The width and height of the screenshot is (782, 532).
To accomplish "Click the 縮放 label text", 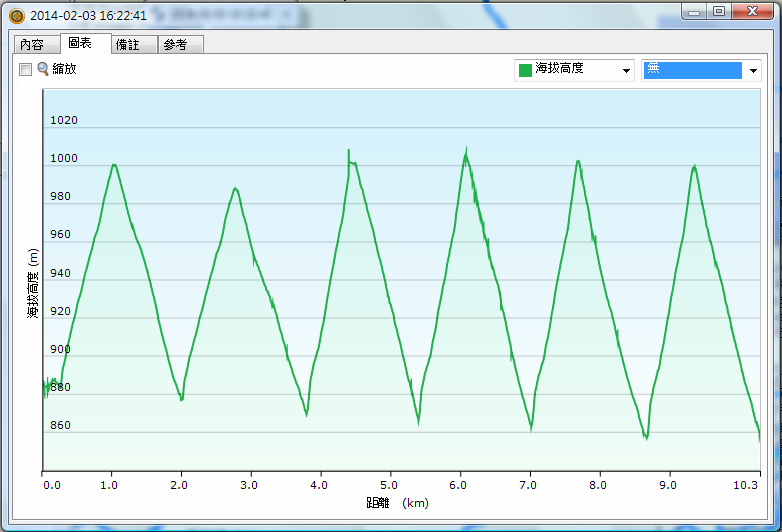I will (64, 69).
